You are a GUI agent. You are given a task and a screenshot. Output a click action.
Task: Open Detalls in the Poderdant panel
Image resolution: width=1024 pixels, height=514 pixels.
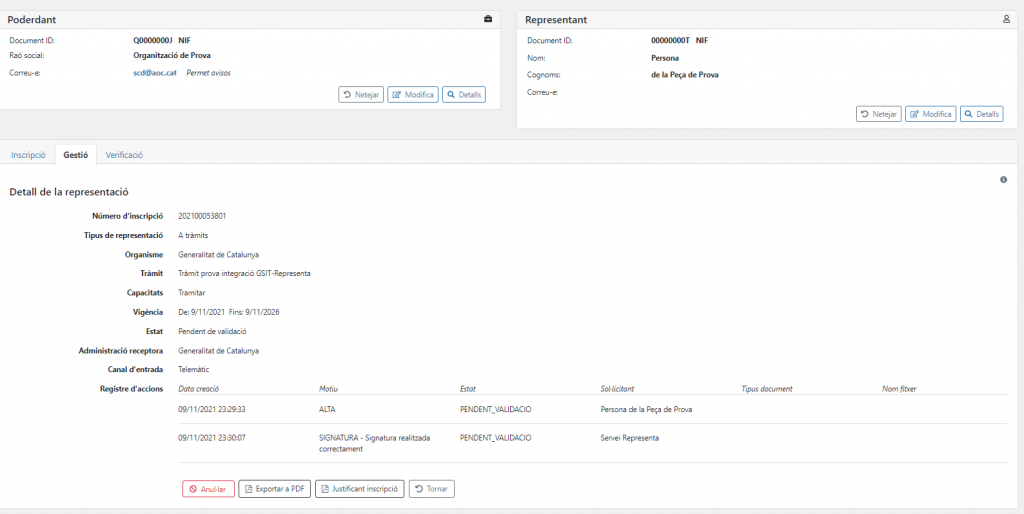point(463,95)
